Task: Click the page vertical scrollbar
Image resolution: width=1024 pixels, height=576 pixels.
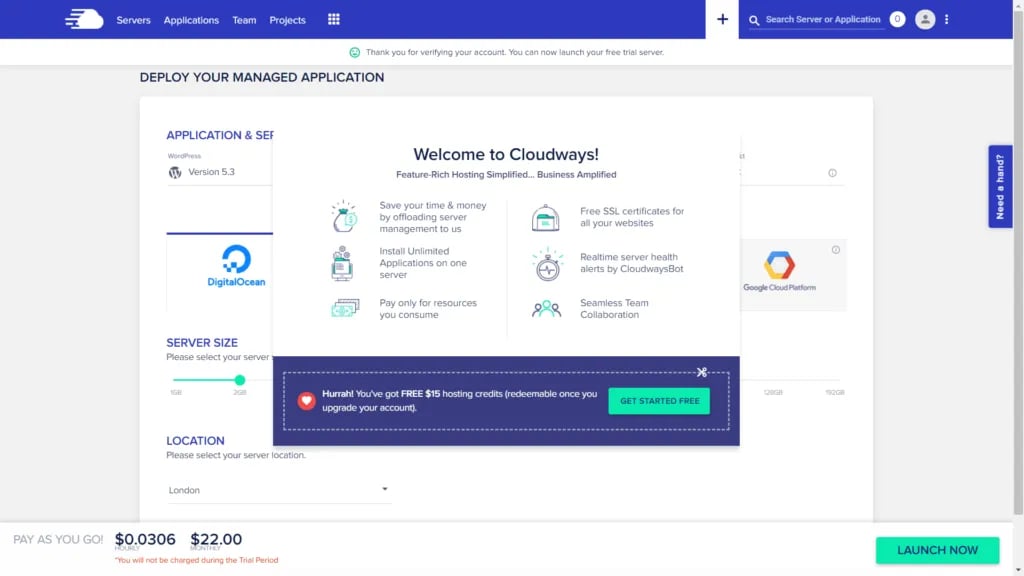Action: tap(1018, 261)
